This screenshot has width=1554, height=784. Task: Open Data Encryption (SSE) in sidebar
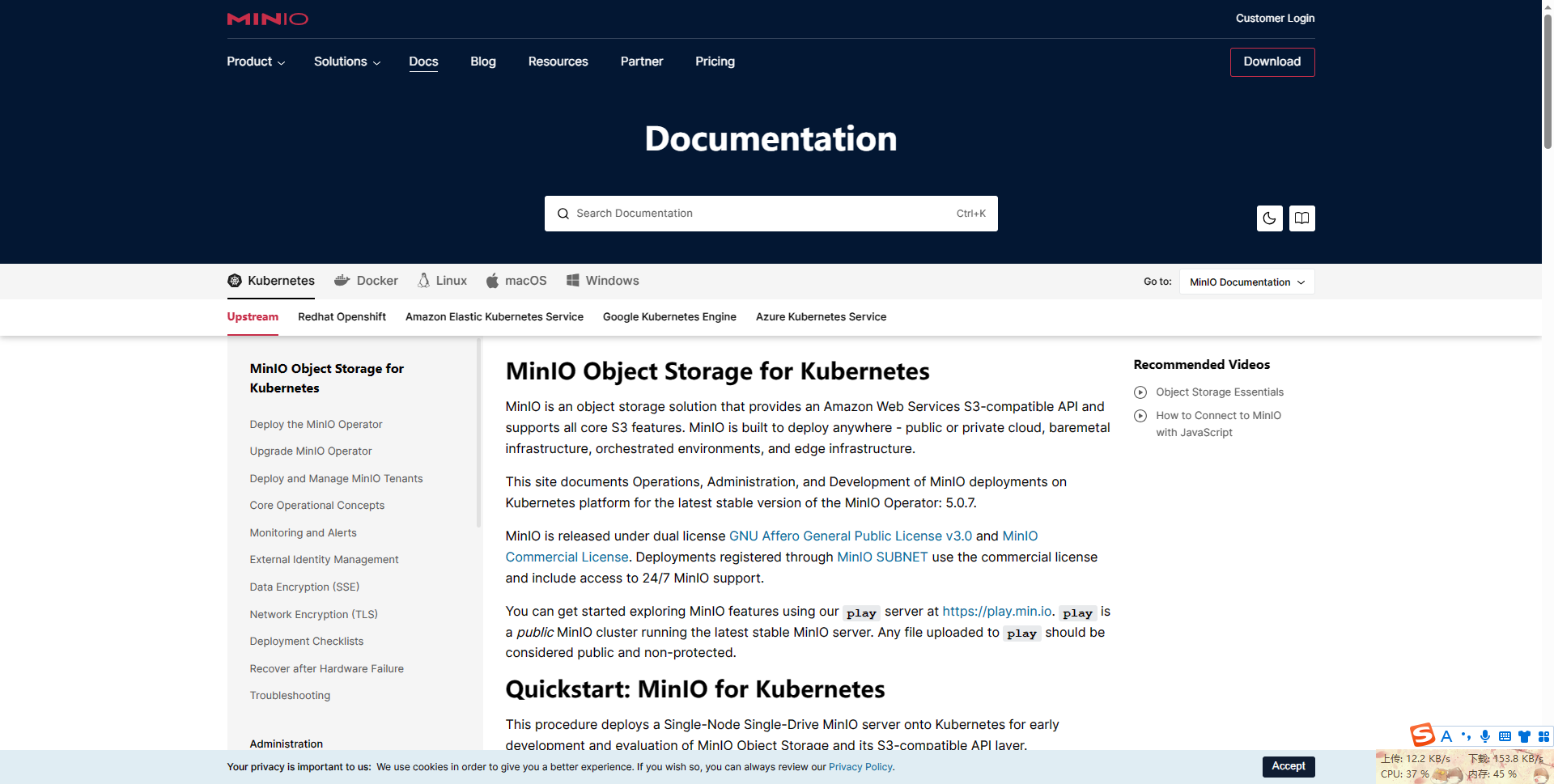pyautogui.click(x=304, y=587)
